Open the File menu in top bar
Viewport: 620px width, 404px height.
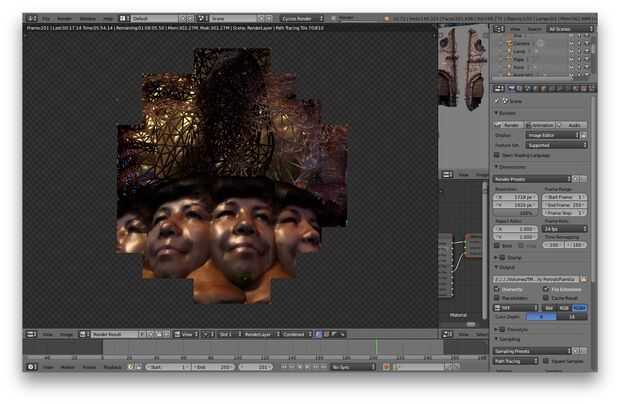[x=46, y=19]
